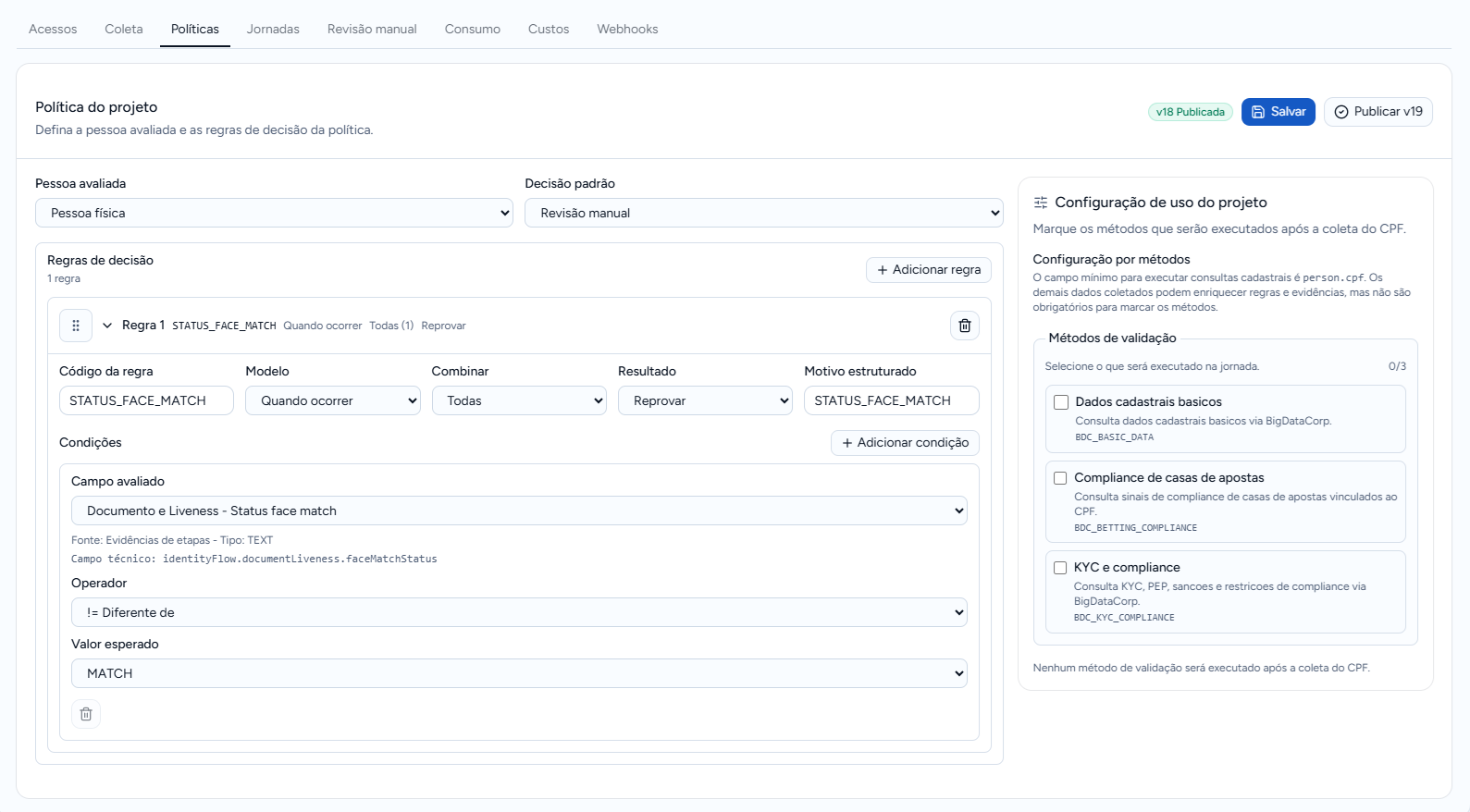The height and width of the screenshot is (812, 1470).
Task: Go to the Jornadas tab
Action: coord(273,29)
